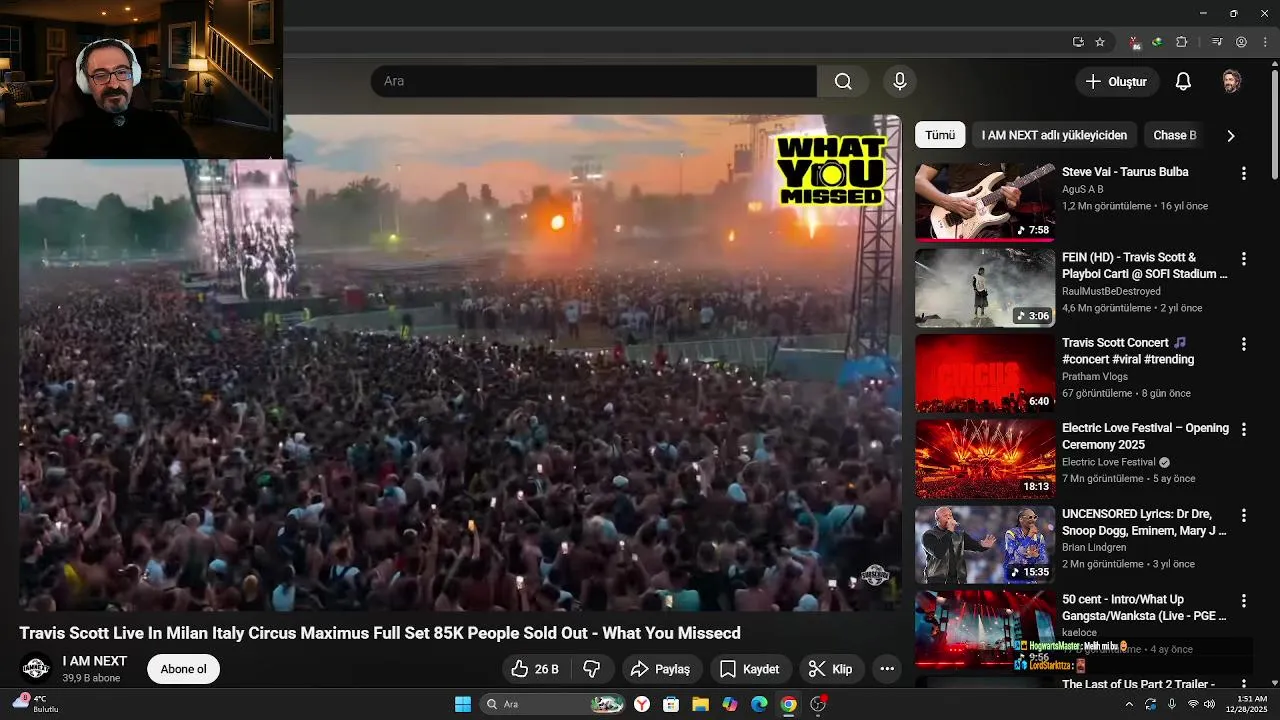Image resolution: width=1280 pixels, height=720 pixels.
Task: Click the red extension icon with badge
Action: coord(1135,42)
